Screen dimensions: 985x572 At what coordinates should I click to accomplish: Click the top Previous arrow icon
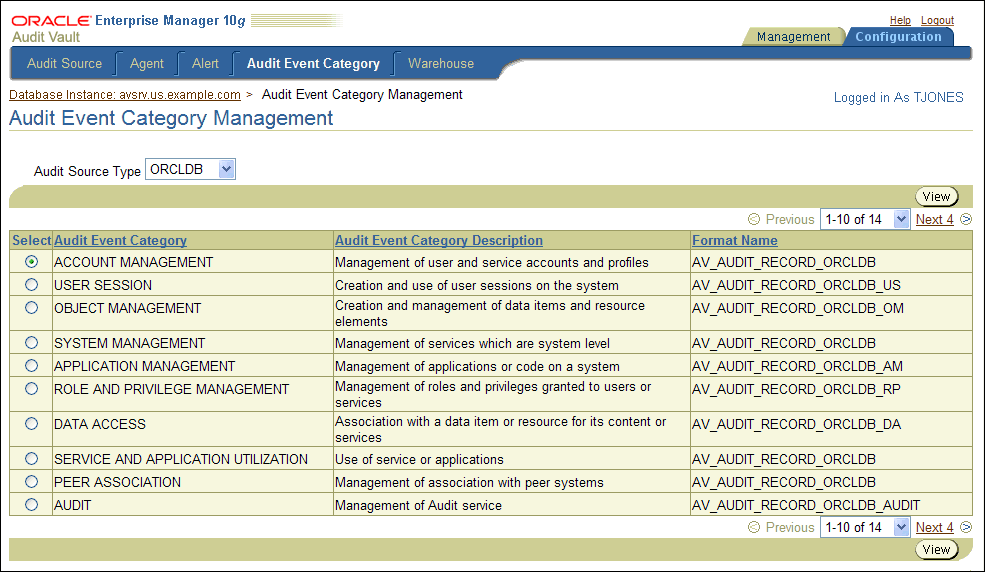754,220
